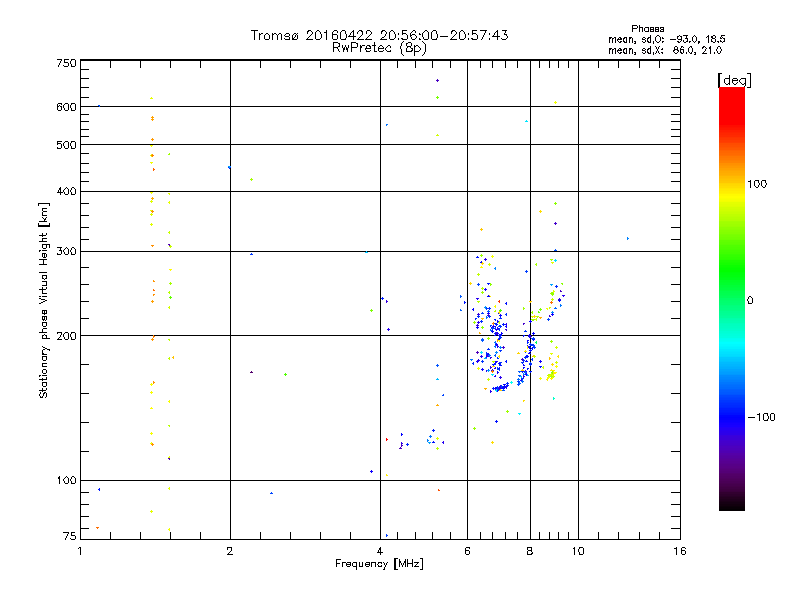Click the x-axis tick label '4'
Viewport: 800px width, 600px height.
pyautogui.click(x=380, y=551)
